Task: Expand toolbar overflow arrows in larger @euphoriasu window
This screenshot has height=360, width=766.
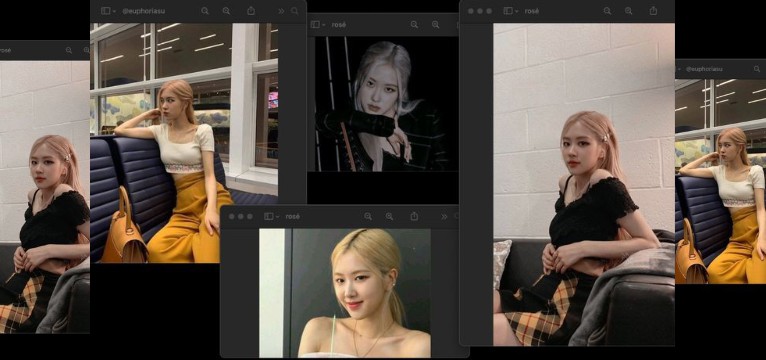Action: (281, 11)
